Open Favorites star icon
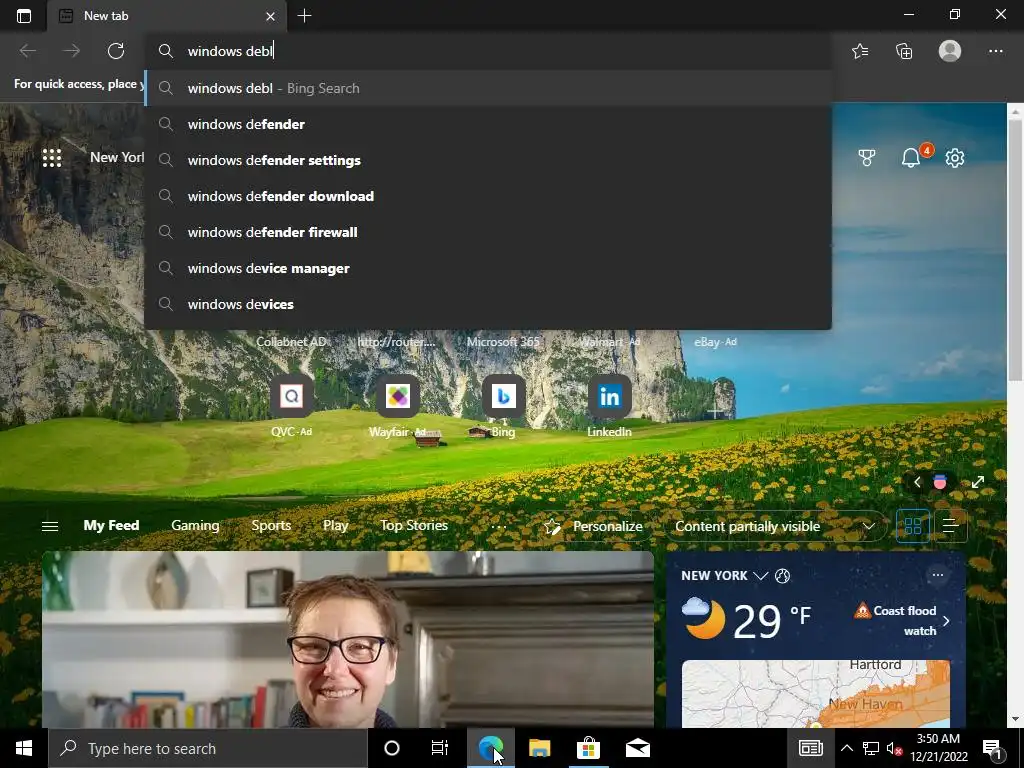 [860, 51]
